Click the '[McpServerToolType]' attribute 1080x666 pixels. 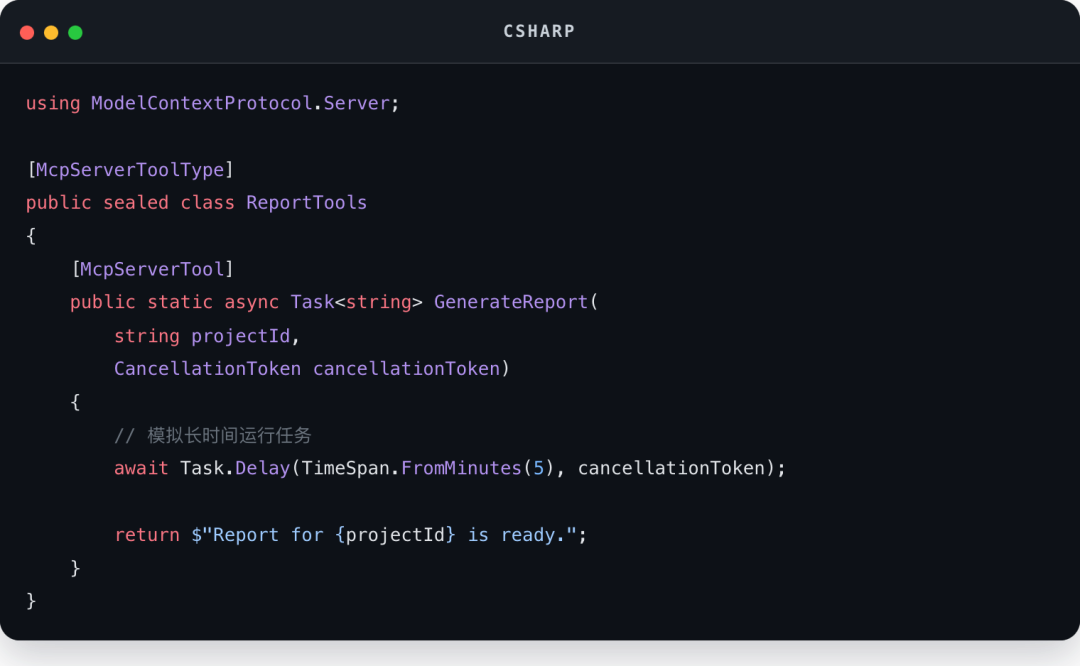[130, 170]
